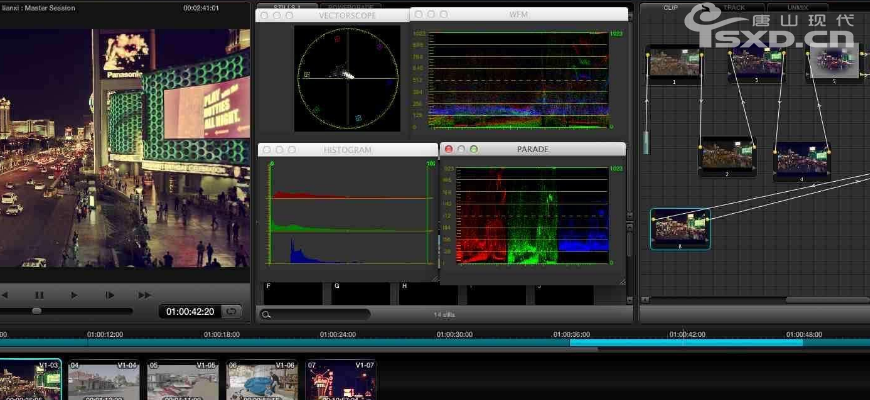
Task: Select timeline clip 06 V1-06
Action: click(x=262, y=380)
